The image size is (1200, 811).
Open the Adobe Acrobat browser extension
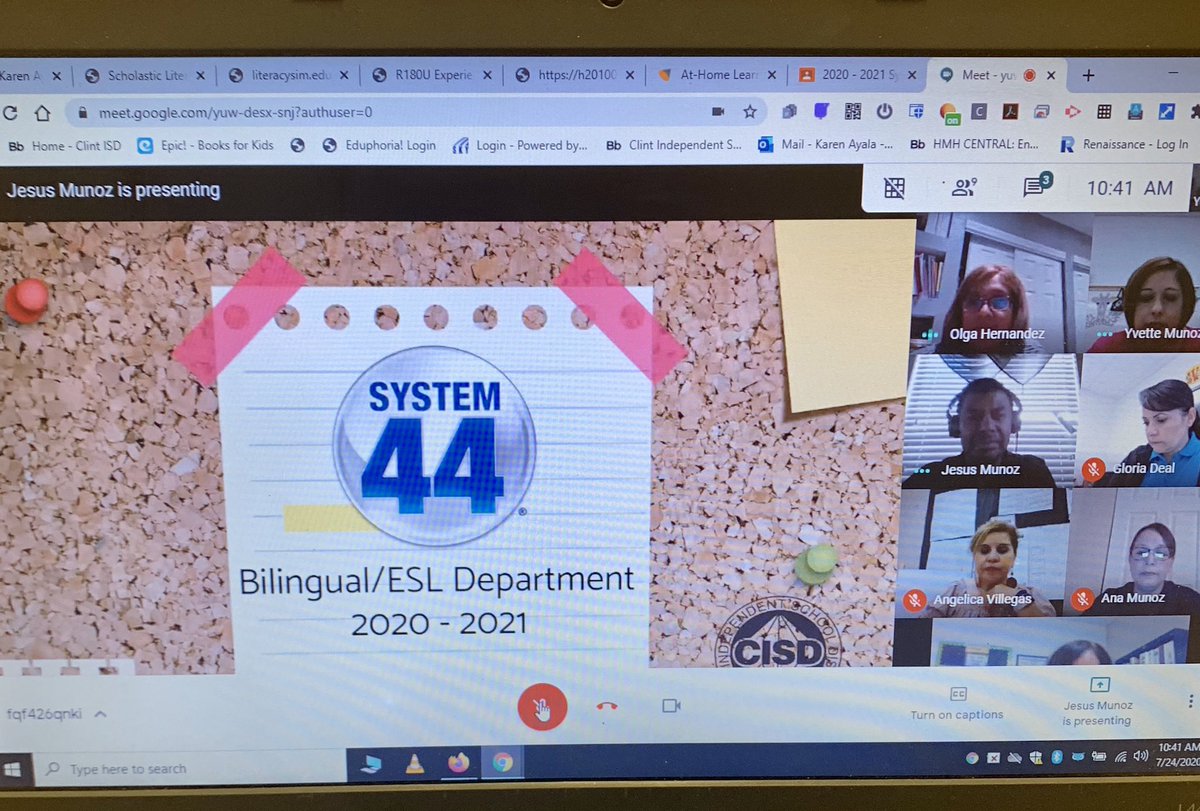pyautogui.click(x=1010, y=112)
